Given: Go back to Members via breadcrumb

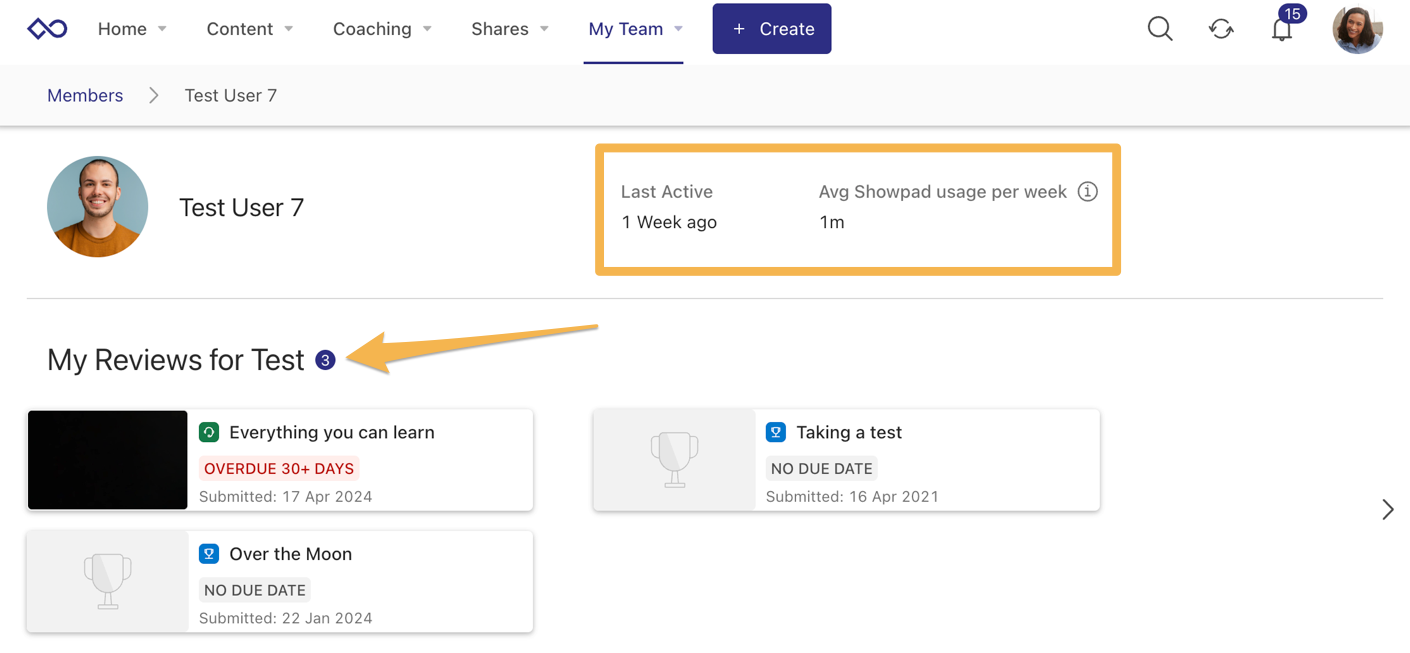Looking at the screenshot, I should [x=85, y=96].
